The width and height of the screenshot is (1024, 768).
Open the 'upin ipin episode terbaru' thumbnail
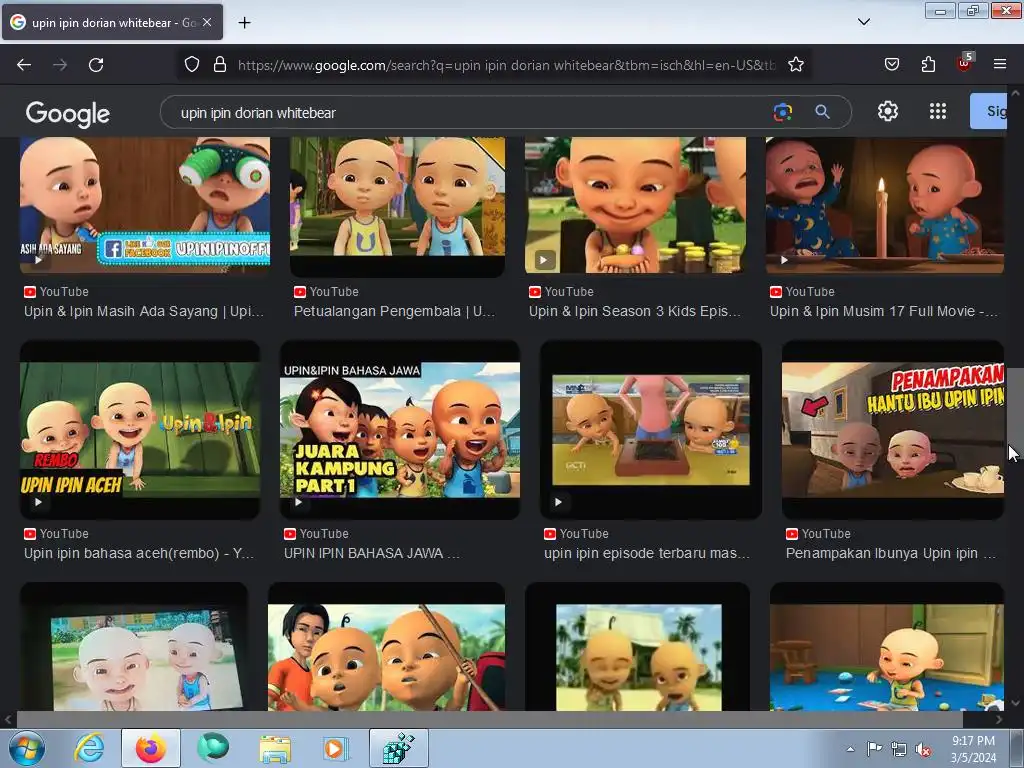click(x=650, y=430)
